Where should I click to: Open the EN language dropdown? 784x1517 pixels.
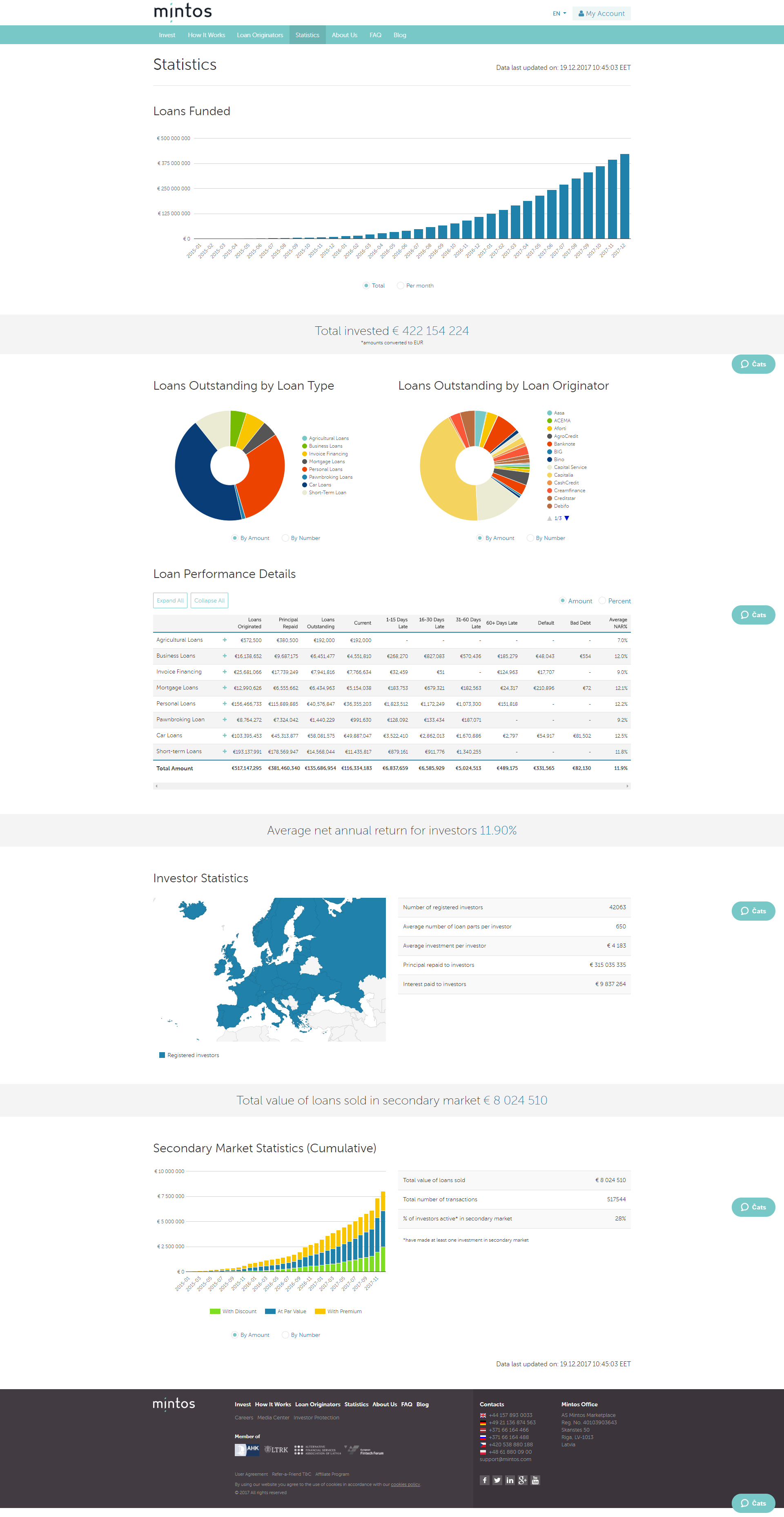click(559, 13)
